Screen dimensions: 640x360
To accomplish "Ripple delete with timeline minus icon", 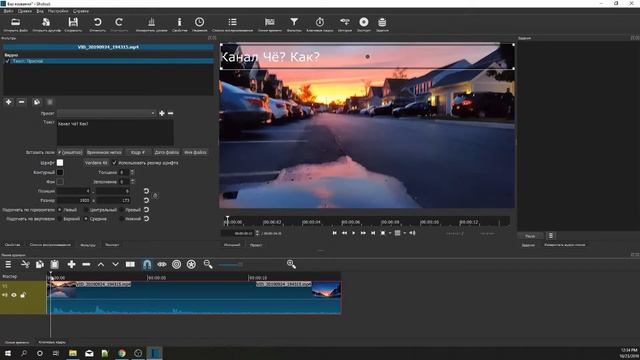I will (86, 264).
